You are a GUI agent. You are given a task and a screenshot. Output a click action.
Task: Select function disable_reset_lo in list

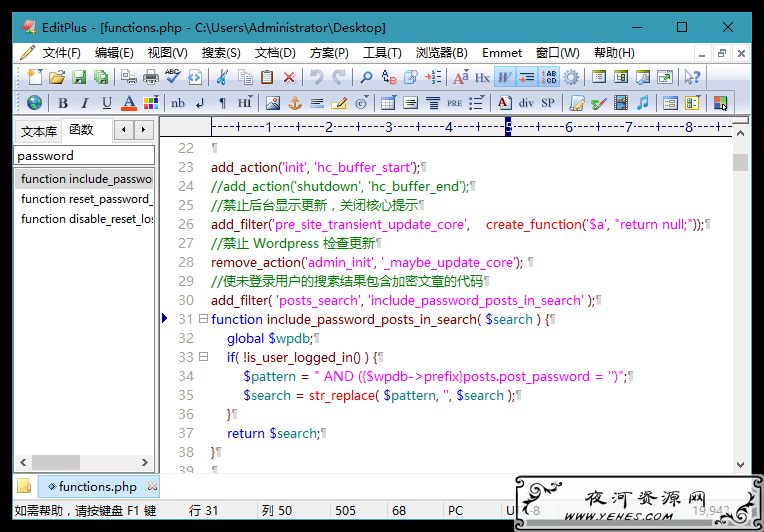pyautogui.click(x=84, y=219)
